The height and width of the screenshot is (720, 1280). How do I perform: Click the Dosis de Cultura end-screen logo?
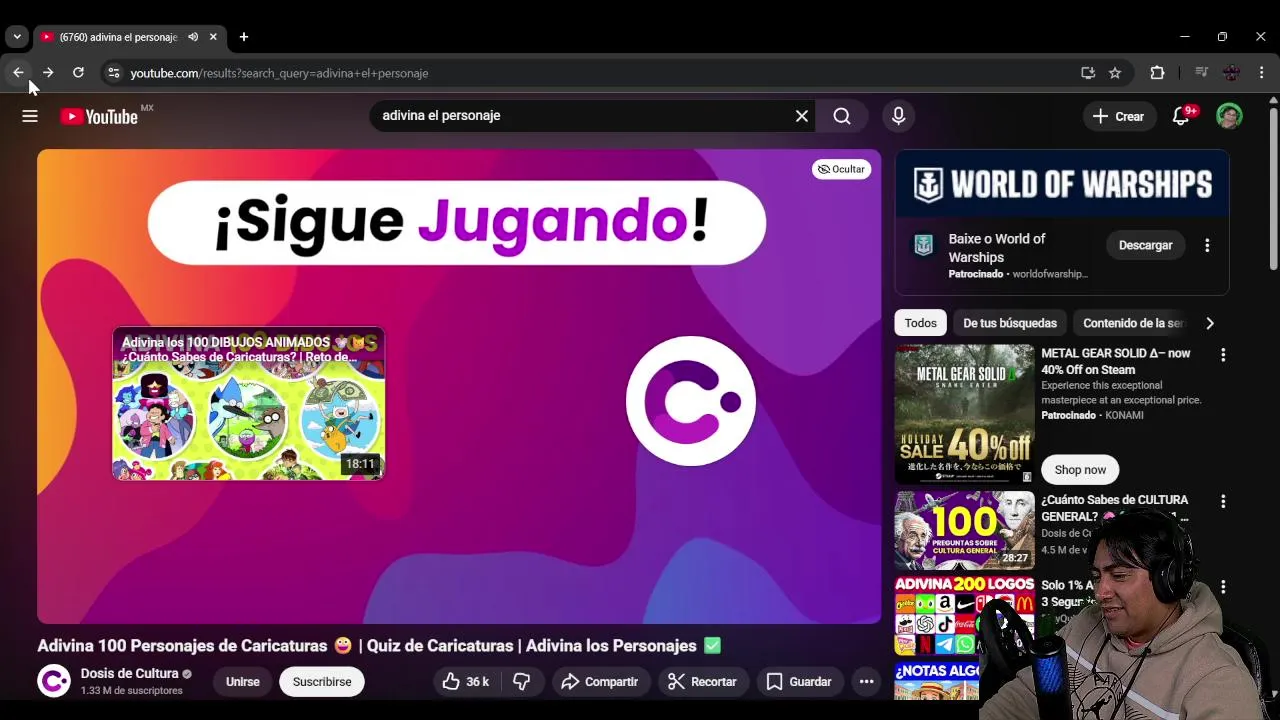point(690,401)
